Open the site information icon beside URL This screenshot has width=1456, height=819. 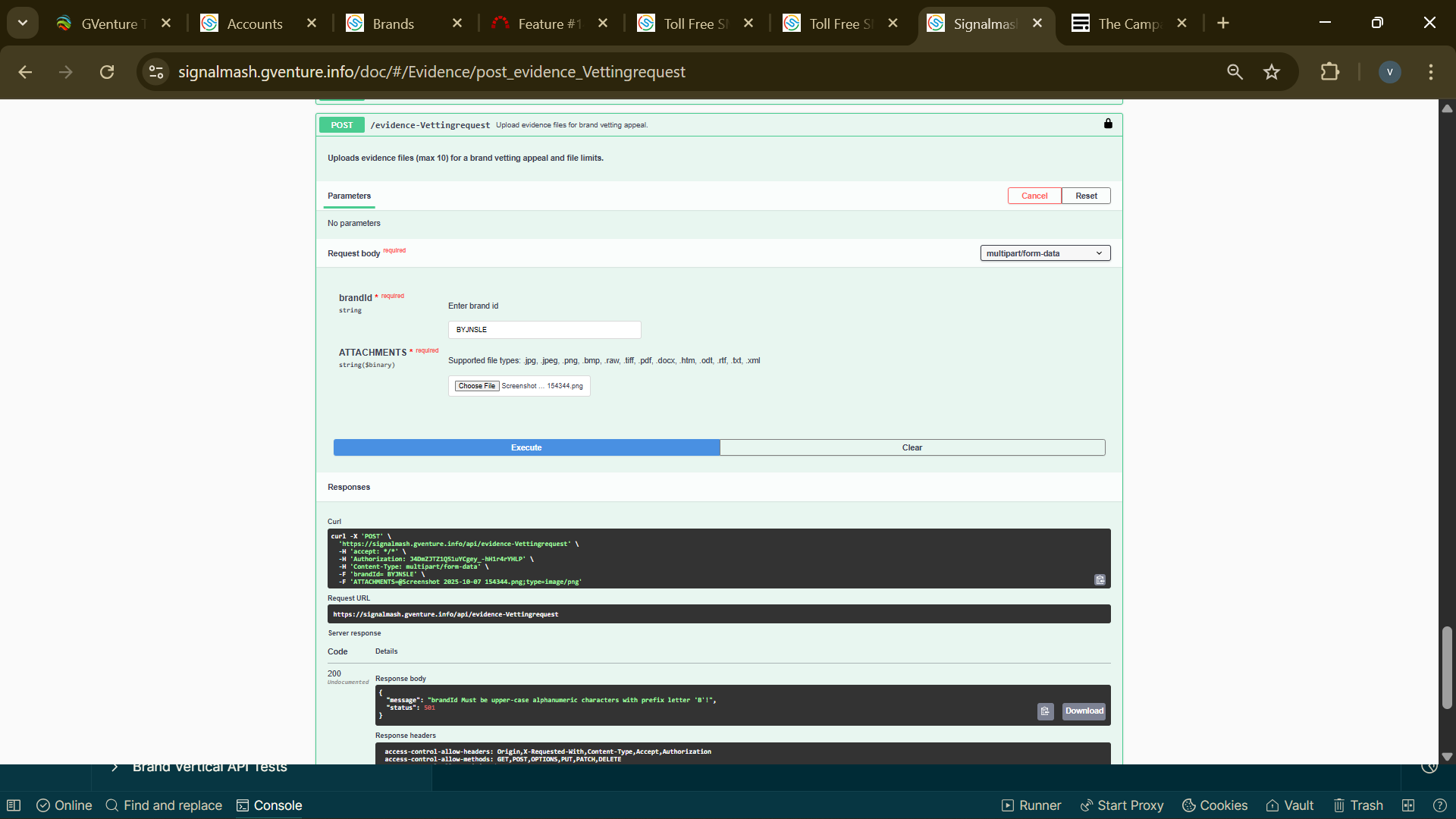click(x=156, y=72)
